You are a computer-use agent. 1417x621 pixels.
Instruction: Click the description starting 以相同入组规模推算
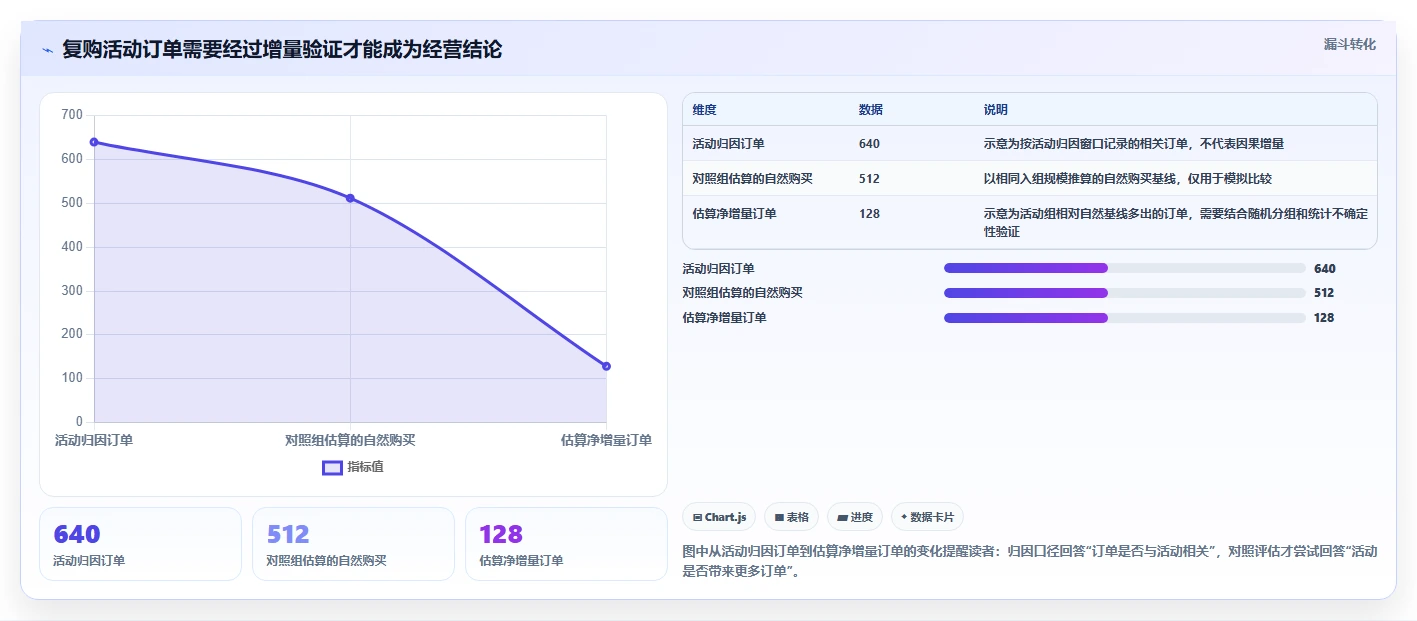pyautogui.click(x=1128, y=179)
